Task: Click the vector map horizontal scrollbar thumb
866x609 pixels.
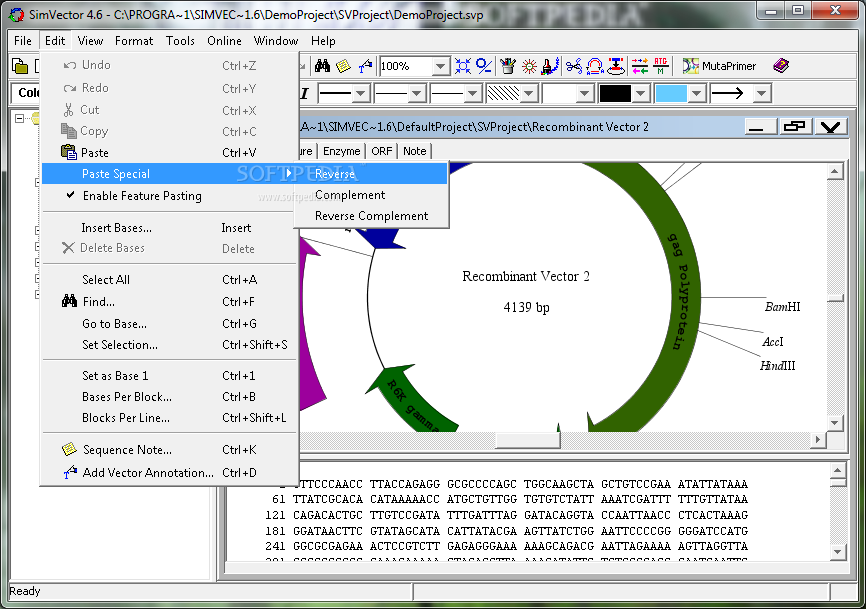Action: click(527, 440)
